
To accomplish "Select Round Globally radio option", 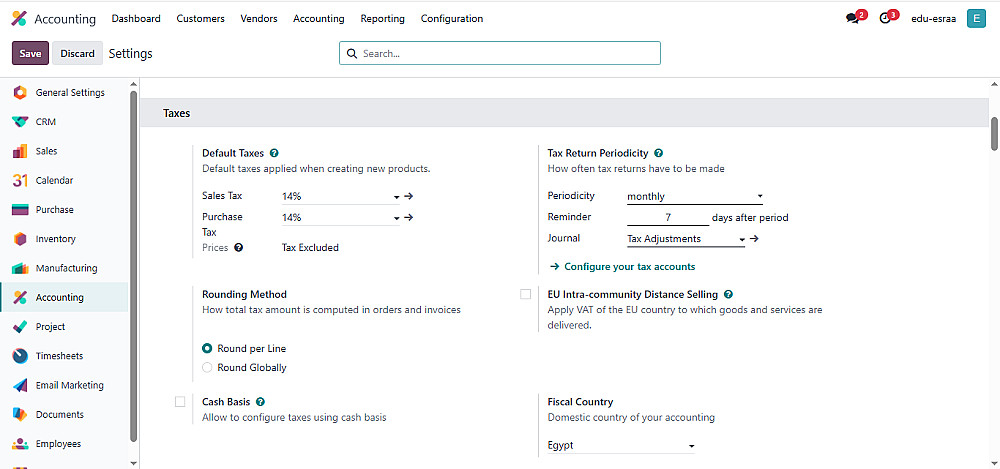I will 207,368.
